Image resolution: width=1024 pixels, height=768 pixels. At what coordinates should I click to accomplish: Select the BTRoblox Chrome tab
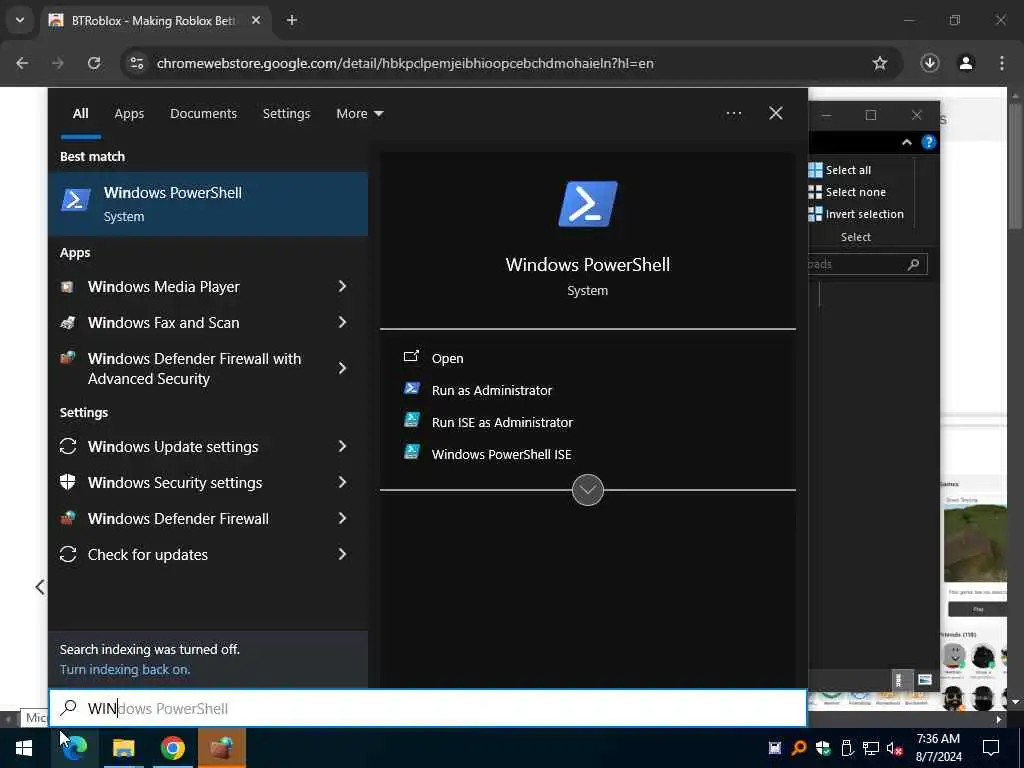pos(153,21)
